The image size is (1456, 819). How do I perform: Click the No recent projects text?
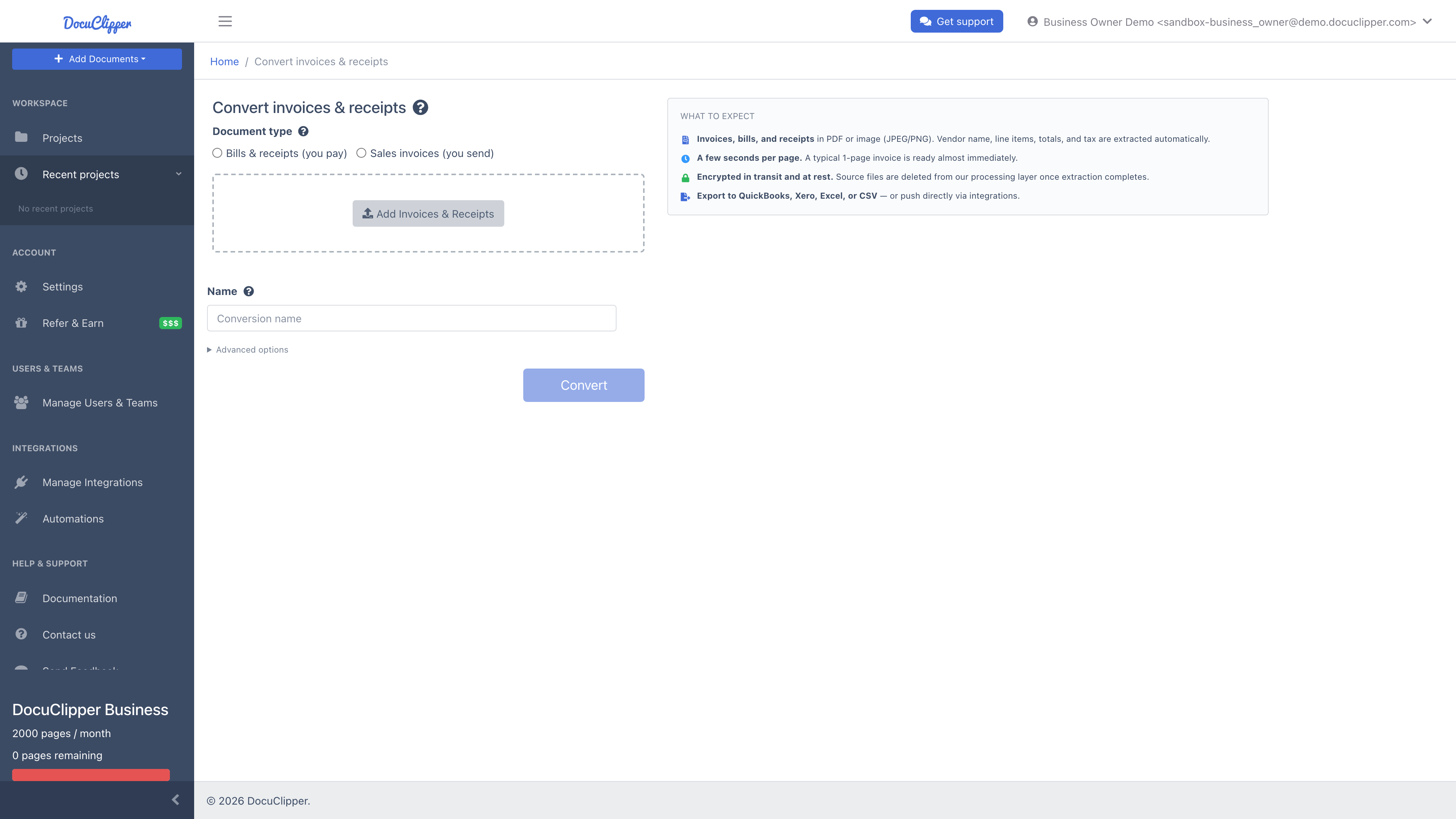tap(55, 209)
